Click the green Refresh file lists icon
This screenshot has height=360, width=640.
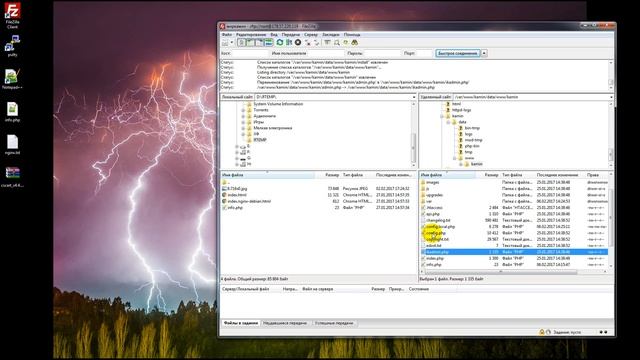point(280,42)
